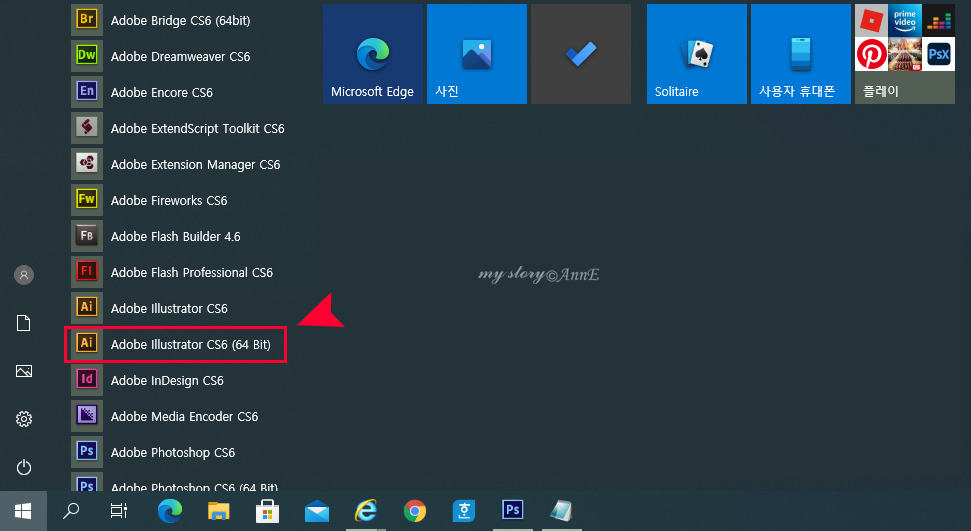Open Microsoft Store from the taskbar
Screen dimensions: 971x531
click(268, 512)
